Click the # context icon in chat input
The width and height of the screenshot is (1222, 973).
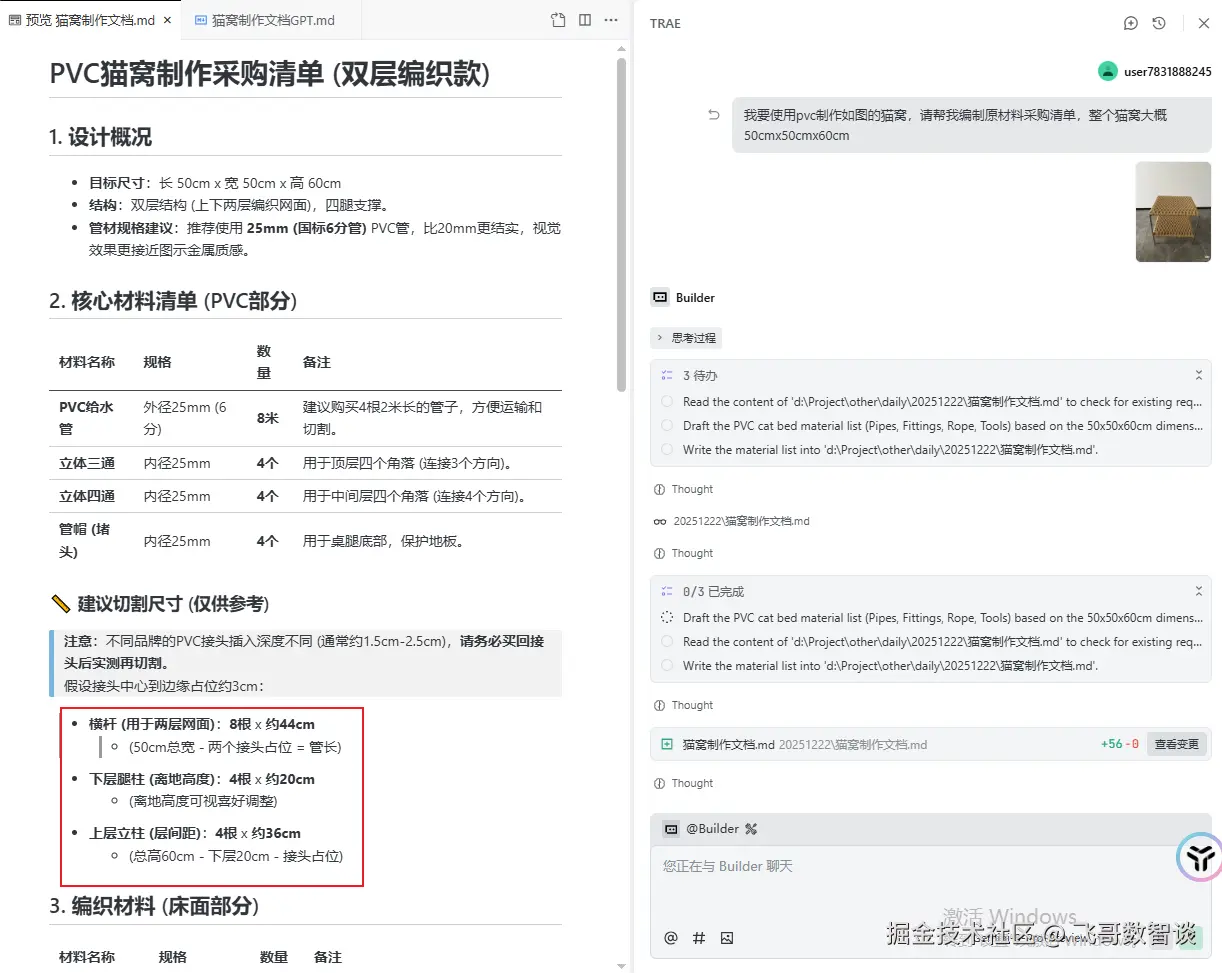(x=699, y=937)
